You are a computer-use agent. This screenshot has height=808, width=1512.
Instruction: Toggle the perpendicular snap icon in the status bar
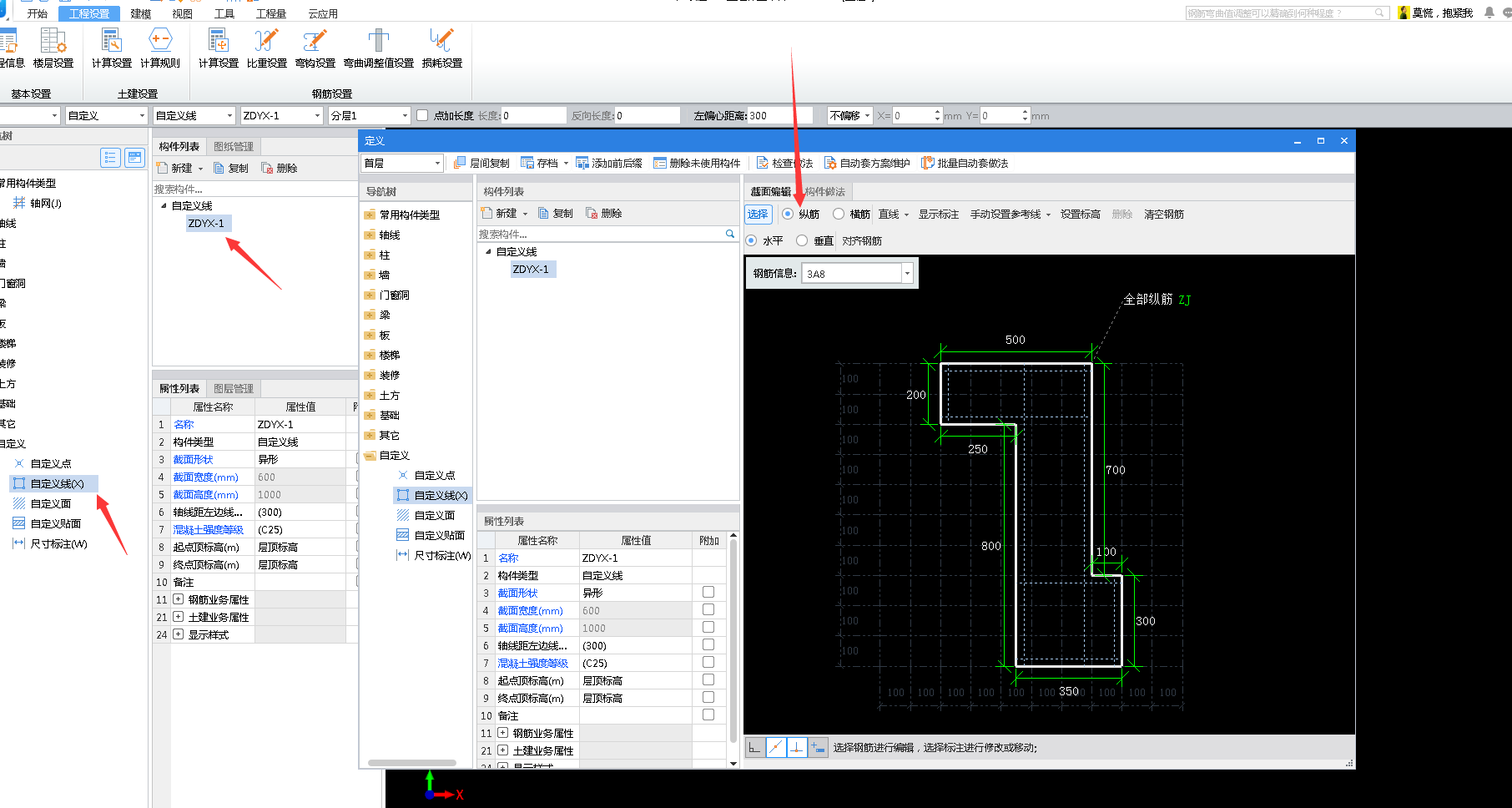[797, 747]
